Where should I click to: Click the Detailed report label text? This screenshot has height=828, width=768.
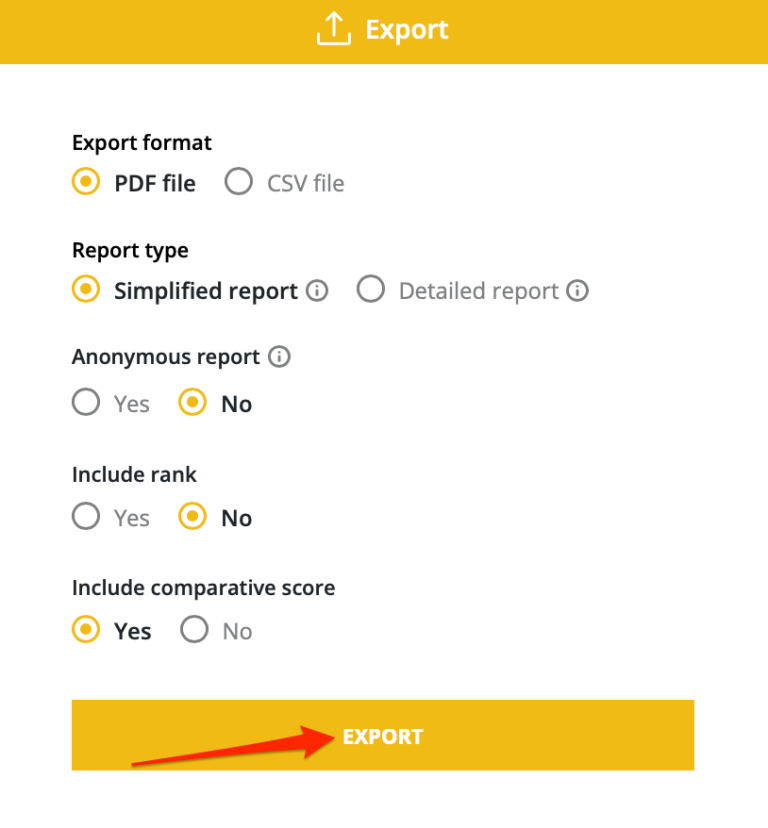pyautogui.click(x=479, y=291)
